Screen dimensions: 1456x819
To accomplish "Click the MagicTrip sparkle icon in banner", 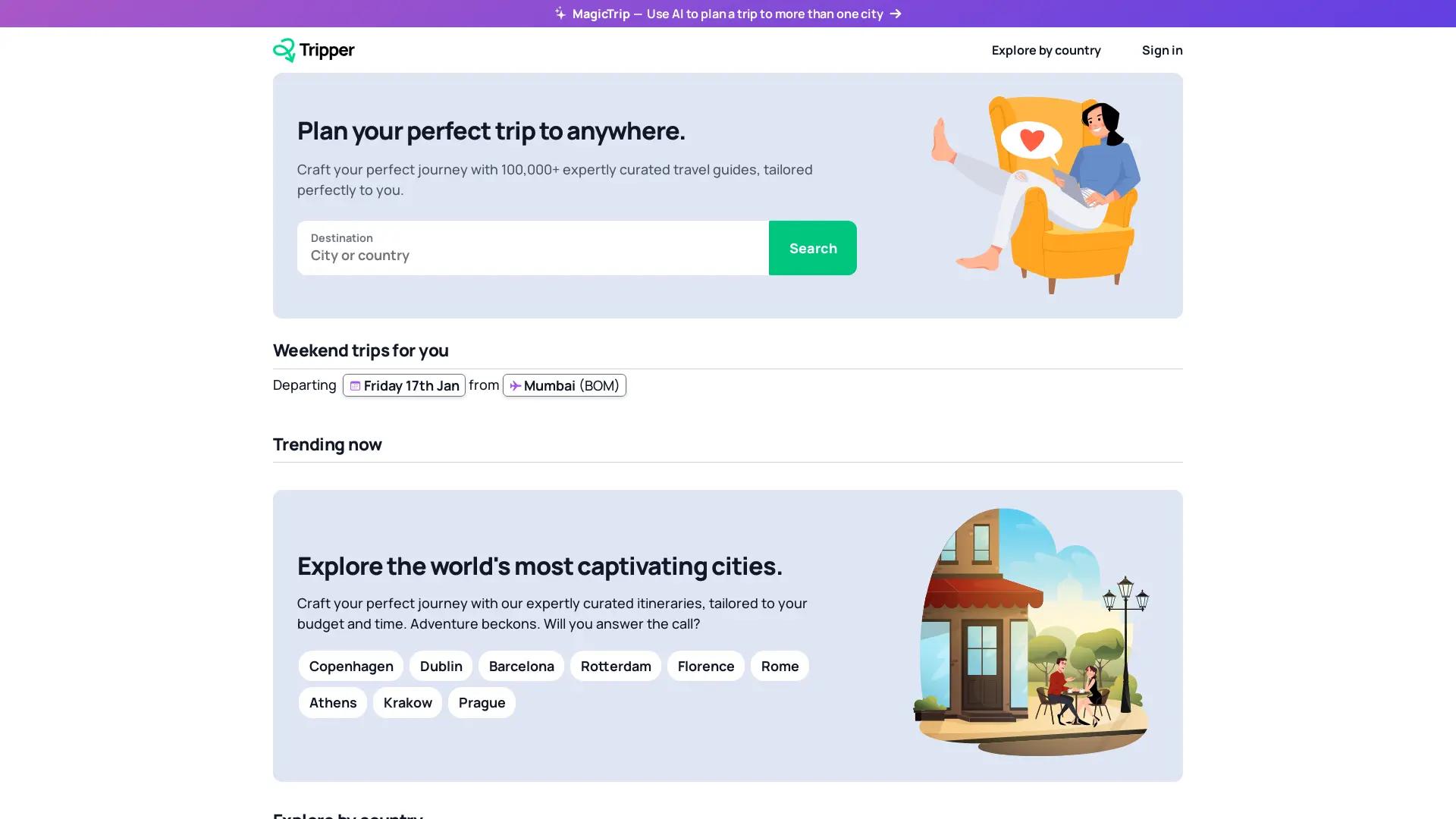I will pos(560,14).
